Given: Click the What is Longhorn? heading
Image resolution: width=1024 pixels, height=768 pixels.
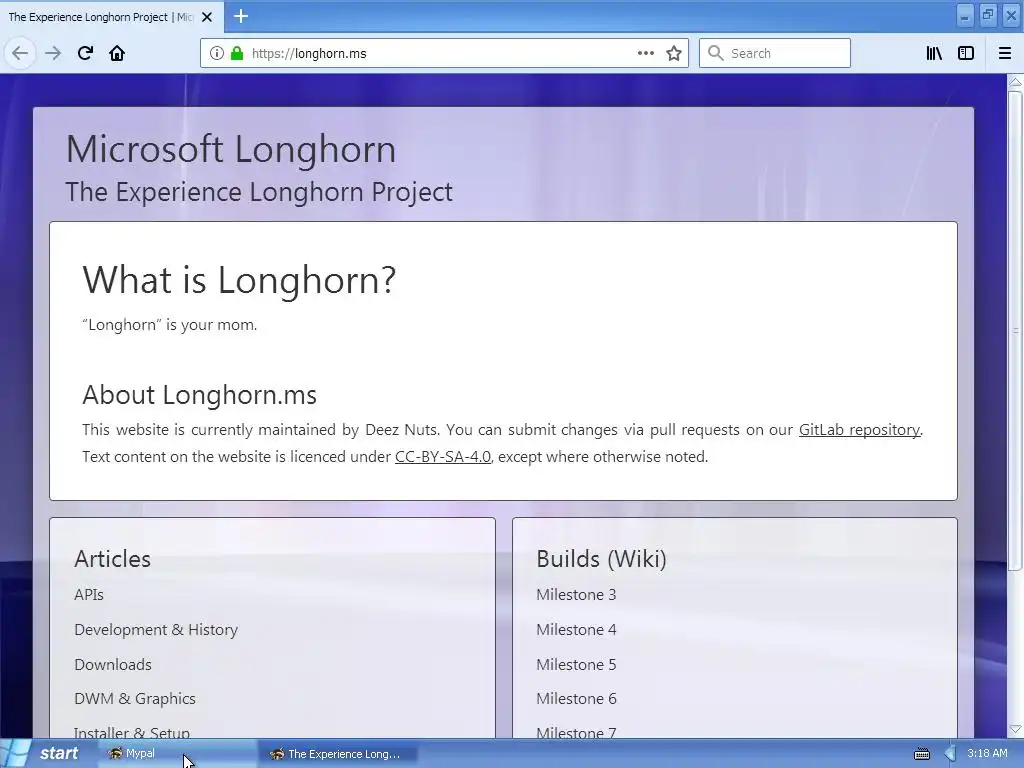Looking at the screenshot, I should coord(239,280).
